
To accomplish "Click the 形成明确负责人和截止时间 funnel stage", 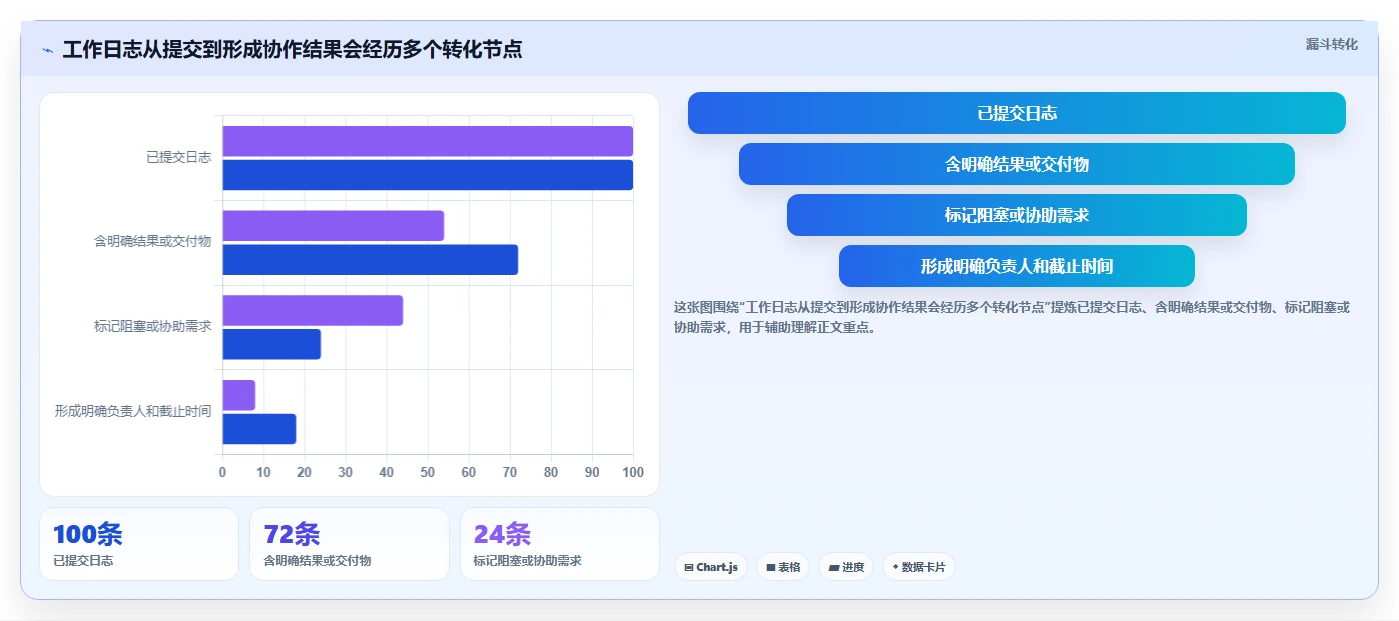I will [x=1017, y=266].
